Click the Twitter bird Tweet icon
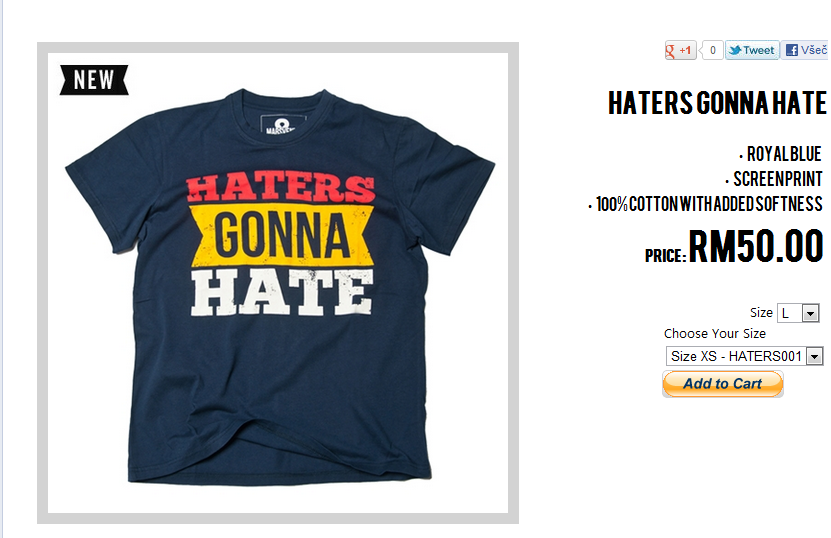831x538 pixels. (752, 50)
